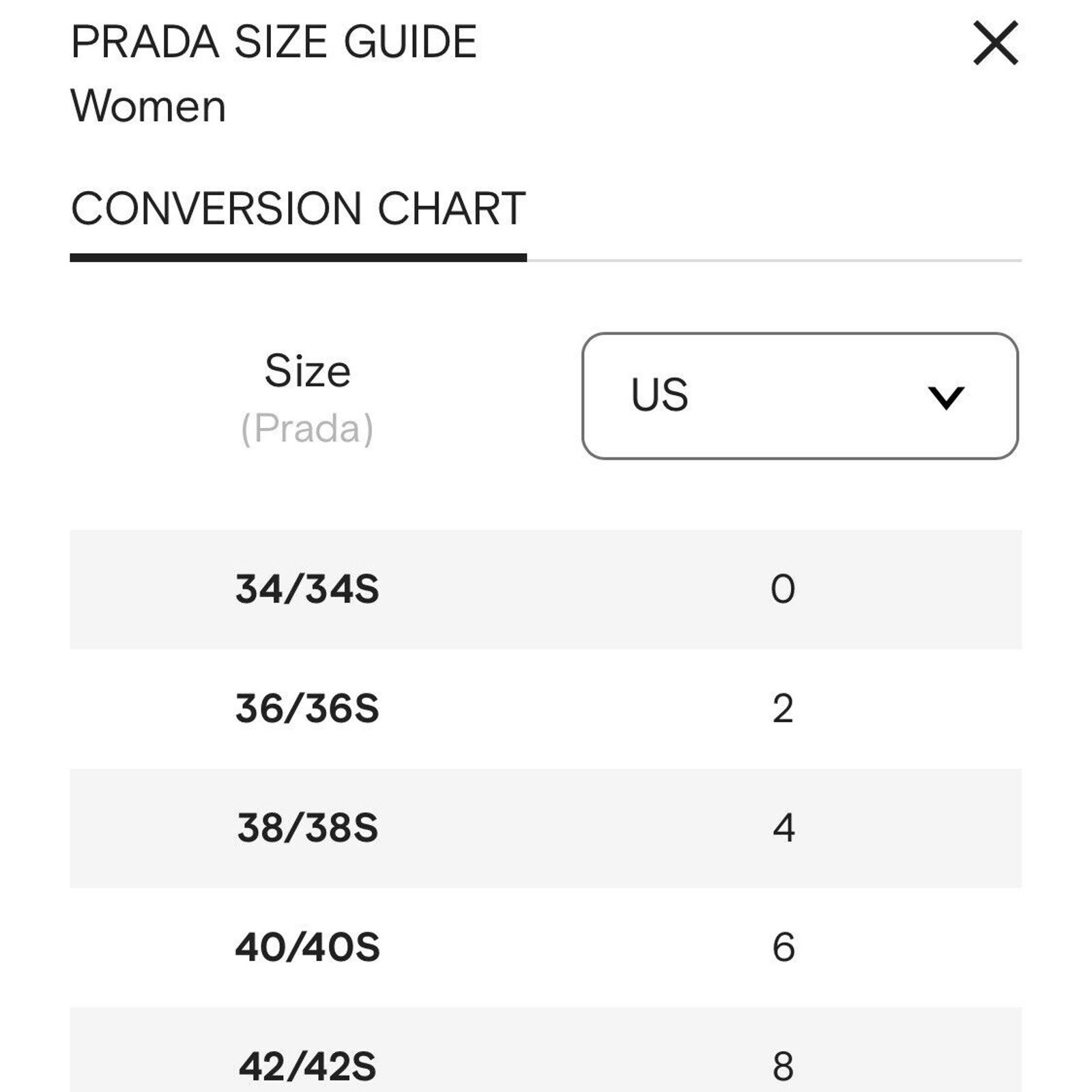Screen dimensions: 1092x1092
Task: Open the US size region dropdown
Action: tap(800, 396)
